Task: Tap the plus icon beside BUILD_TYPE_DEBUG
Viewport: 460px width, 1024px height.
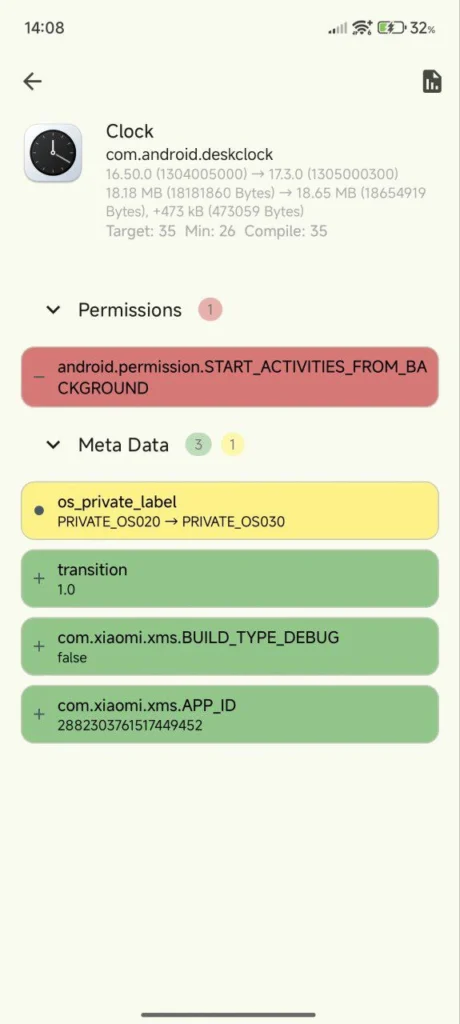Action: (39, 647)
